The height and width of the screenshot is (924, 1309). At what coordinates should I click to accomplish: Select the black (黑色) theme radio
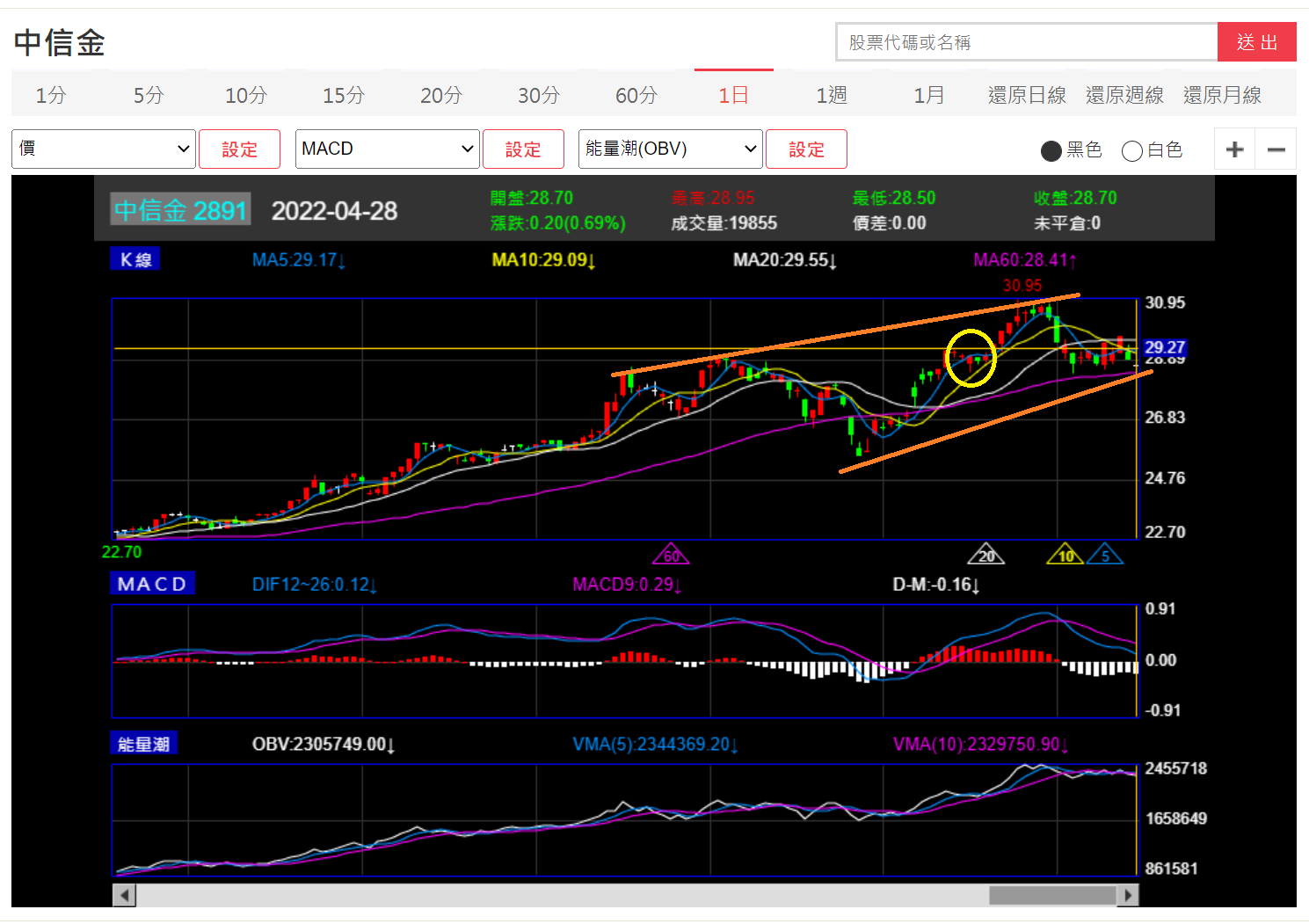[1051, 151]
